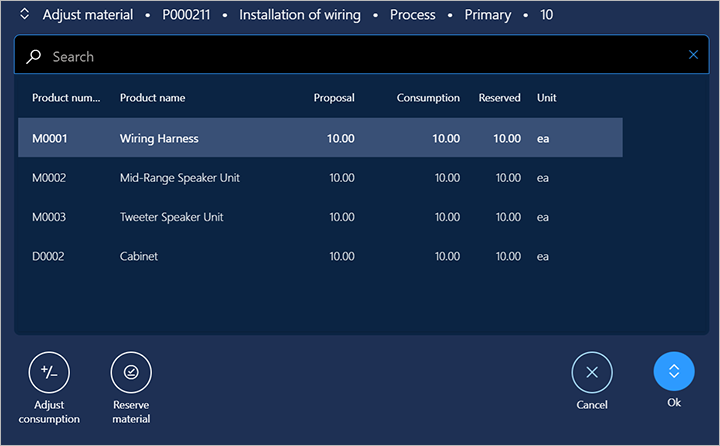Image resolution: width=720 pixels, height=446 pixels.
Task: Sort by the Proposal column header
Action: [334, 98]
